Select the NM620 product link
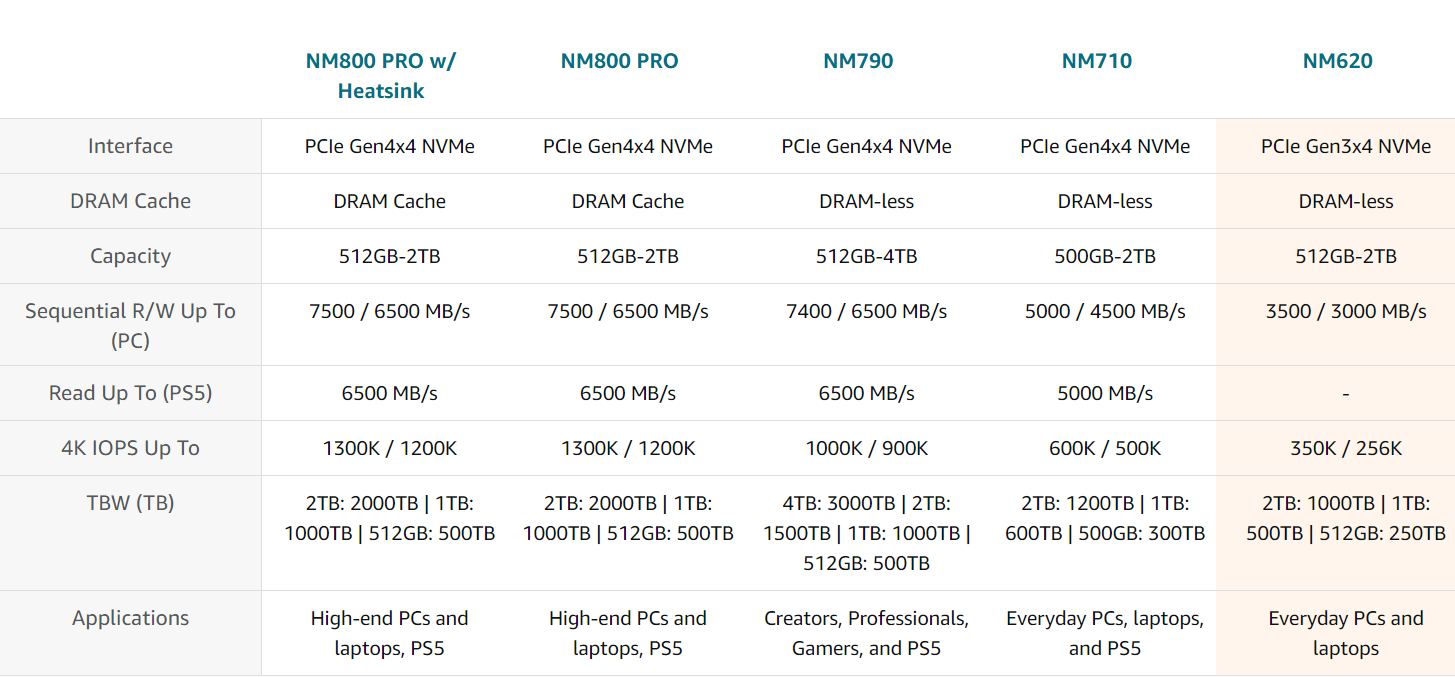The height and width of the screenshot is (677, 1455). tap(1337, 61)
